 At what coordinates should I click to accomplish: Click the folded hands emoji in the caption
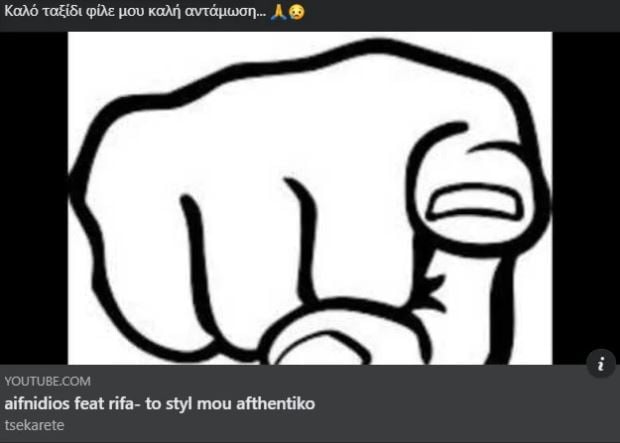pos(278,12)
